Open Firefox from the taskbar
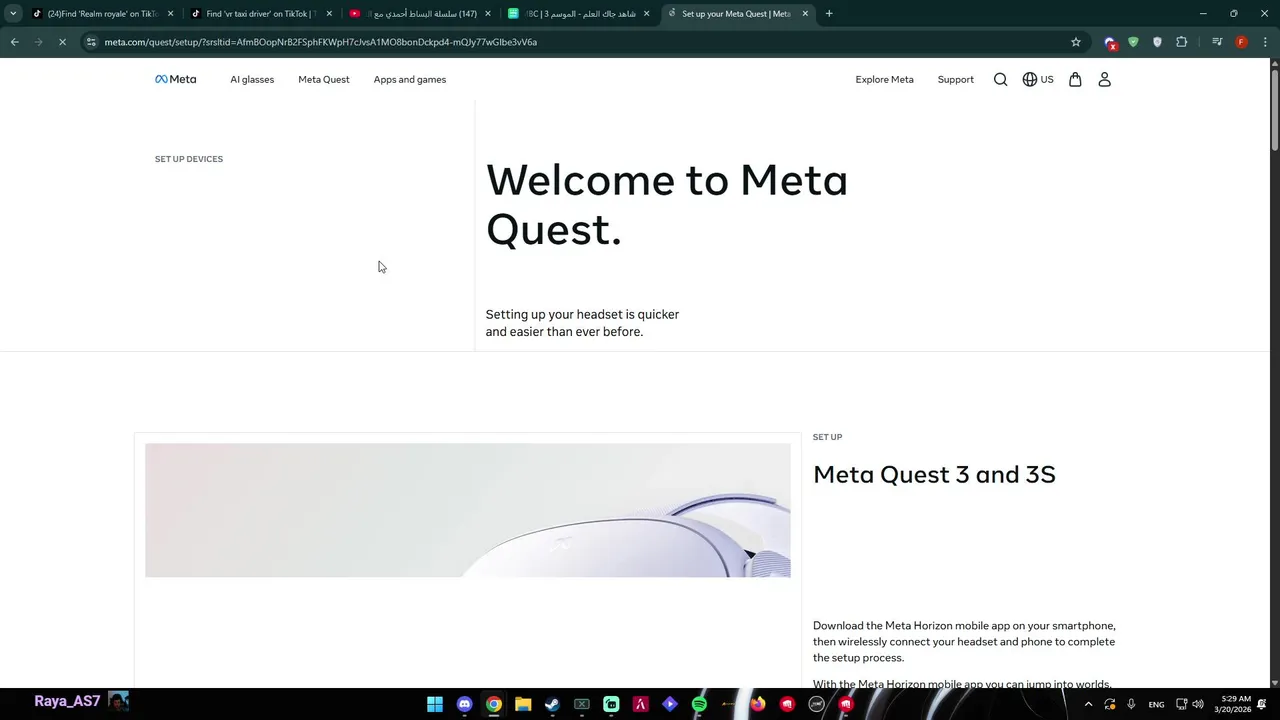Image resolution: width=1280 pixels, height=720 pixels. click(758, 704)
